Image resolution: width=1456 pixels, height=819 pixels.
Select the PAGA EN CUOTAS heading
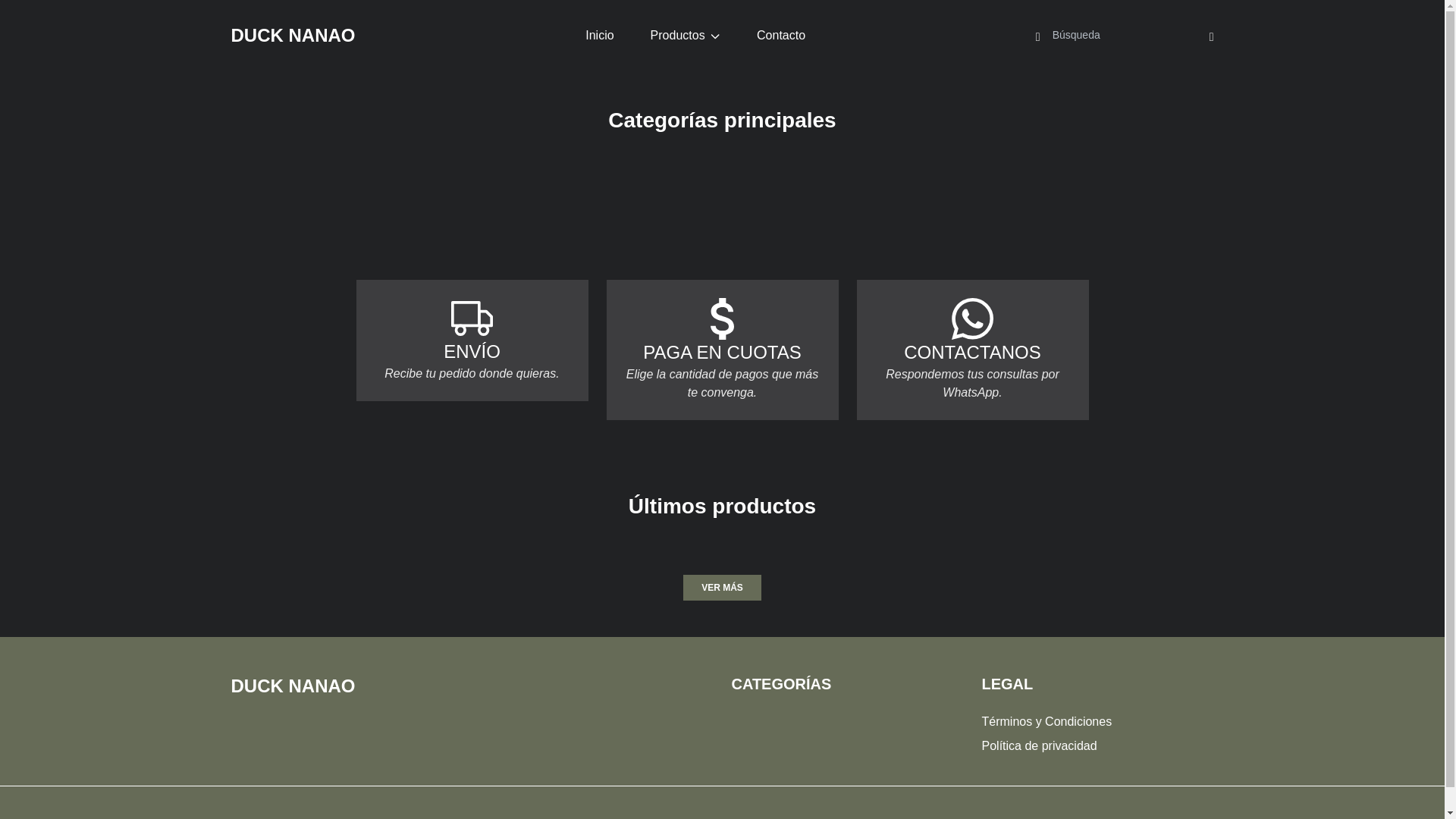(722, 353)
